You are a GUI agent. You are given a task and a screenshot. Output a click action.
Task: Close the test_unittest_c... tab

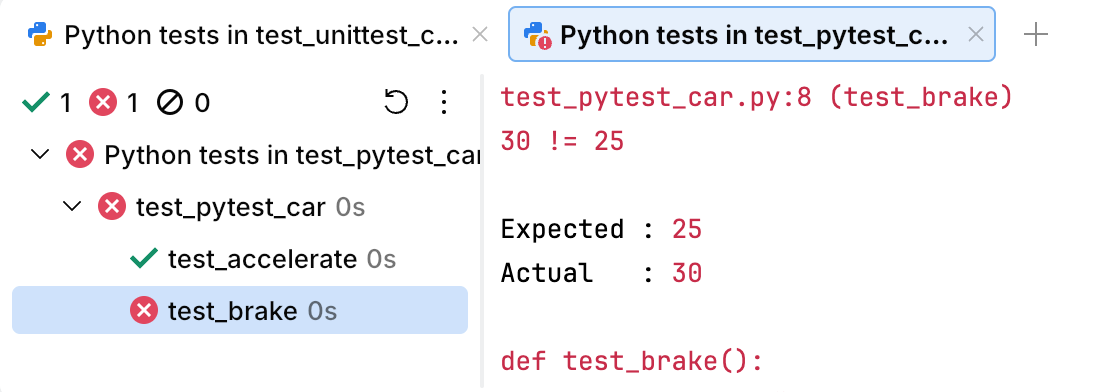(x=480, y=34)
